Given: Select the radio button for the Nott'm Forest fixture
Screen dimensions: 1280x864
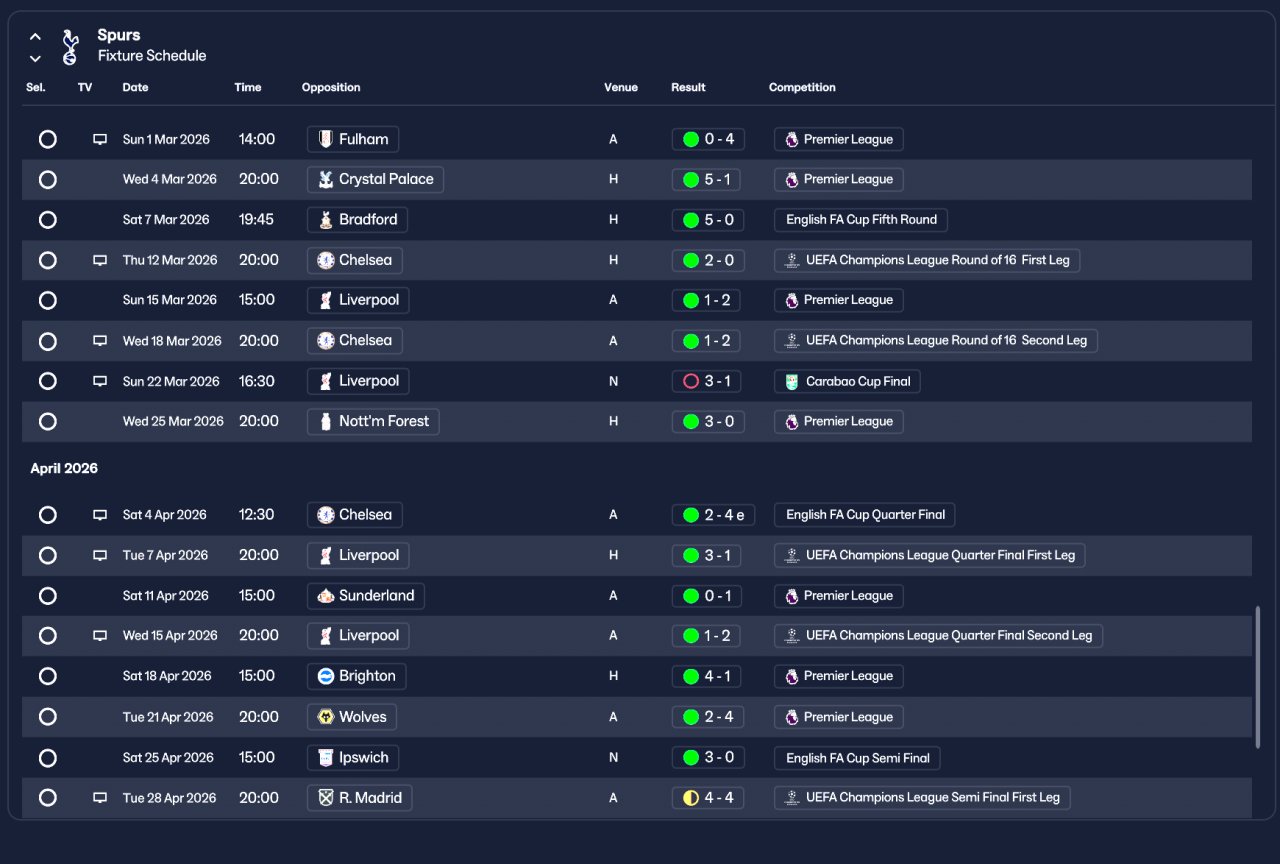Looking at the screenshot, I should (x=47, y=421).
